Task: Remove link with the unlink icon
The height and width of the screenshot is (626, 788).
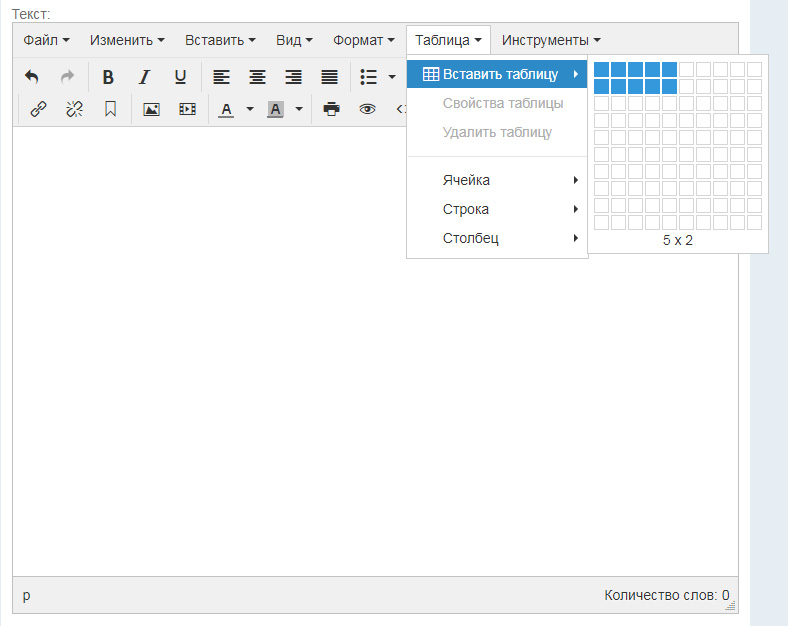Action: (74, 109)
